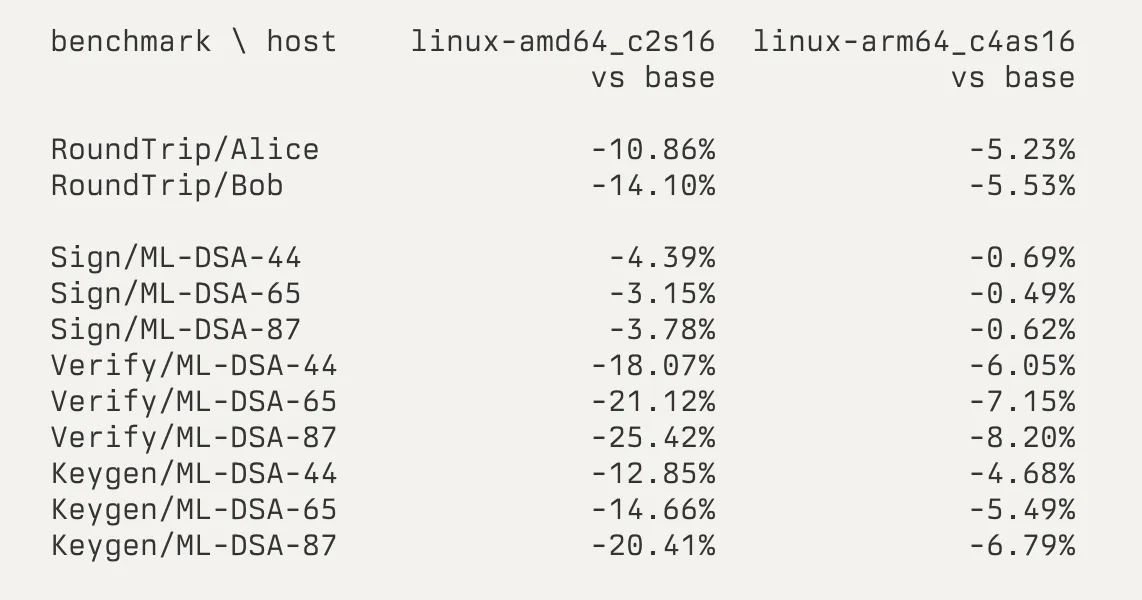Viewport: 1142px width, 600px height.
Task: Click the Sign/ML-DSA-87 benchmark label
Action: pos(176,329)
